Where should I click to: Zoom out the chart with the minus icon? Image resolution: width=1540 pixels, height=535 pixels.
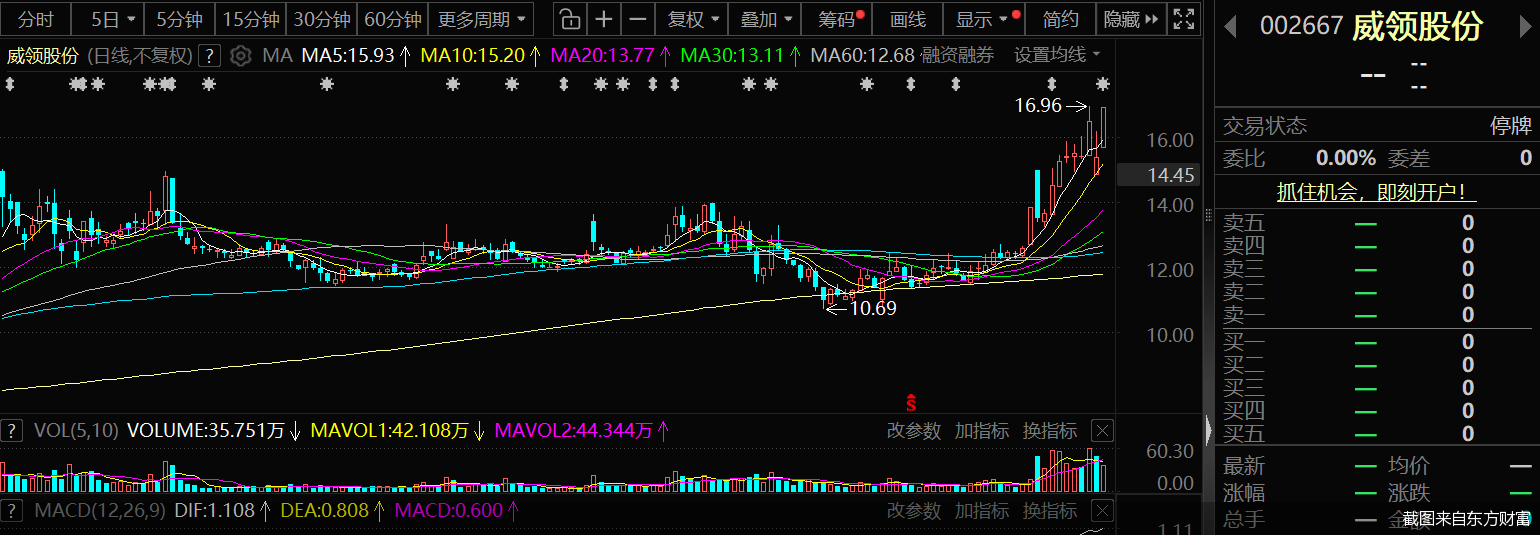(x=638, y=19)
